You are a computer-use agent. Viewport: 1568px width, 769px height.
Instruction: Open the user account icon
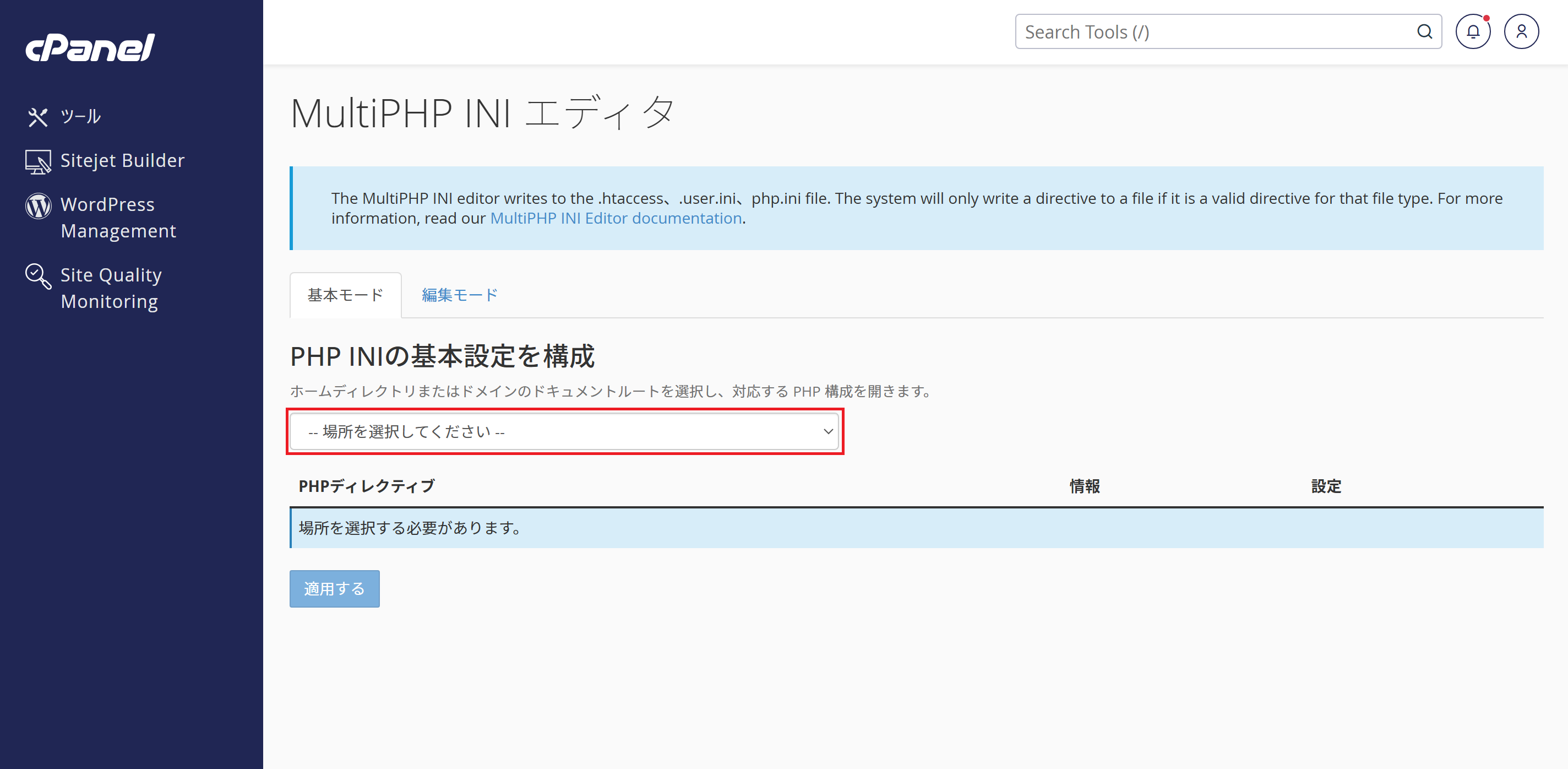(1521, 31)
